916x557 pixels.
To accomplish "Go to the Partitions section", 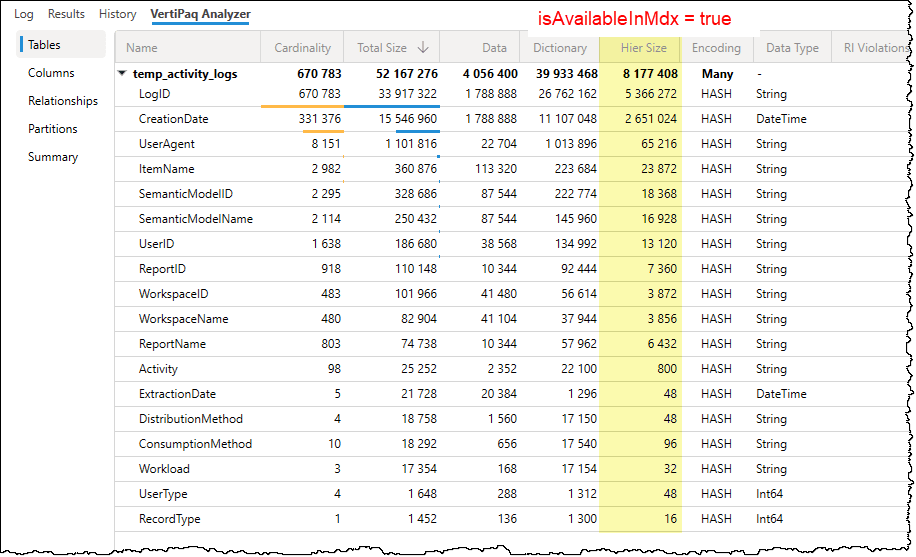I will click(x=53, y=129).
